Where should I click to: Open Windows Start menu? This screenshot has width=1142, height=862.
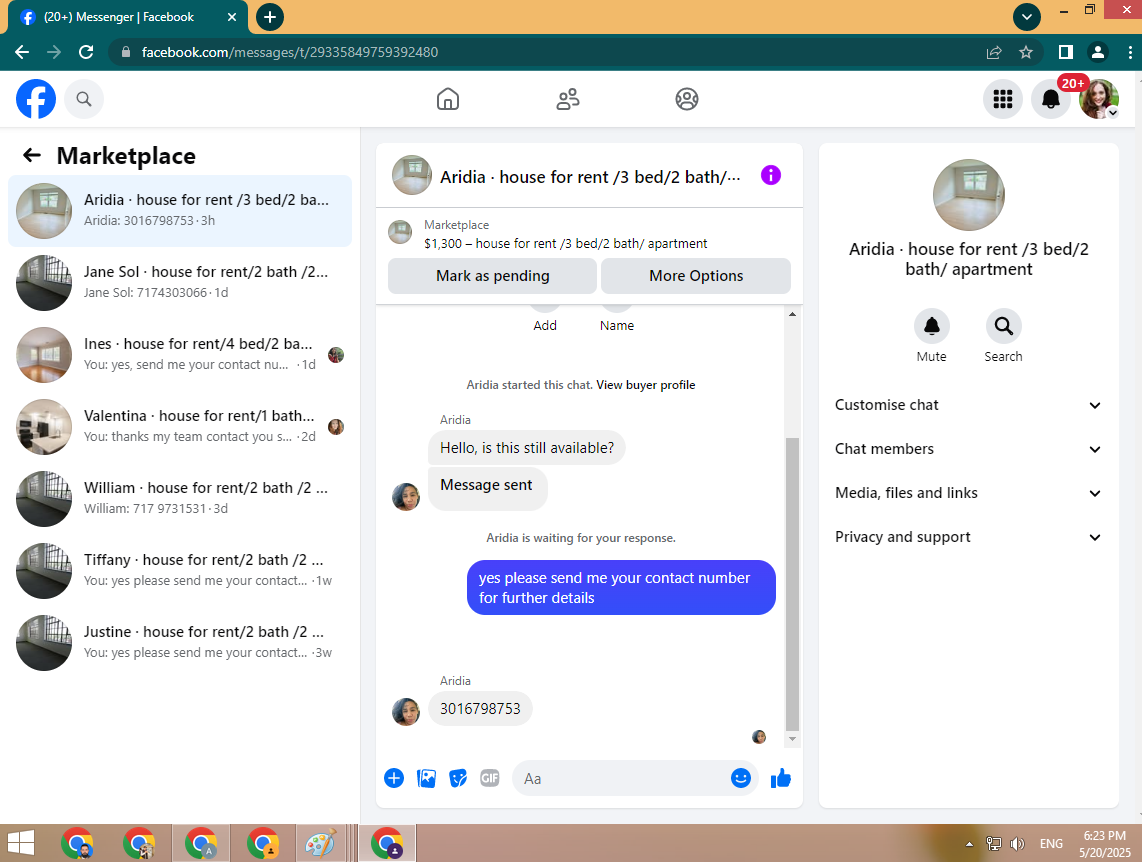pos(21,843)
